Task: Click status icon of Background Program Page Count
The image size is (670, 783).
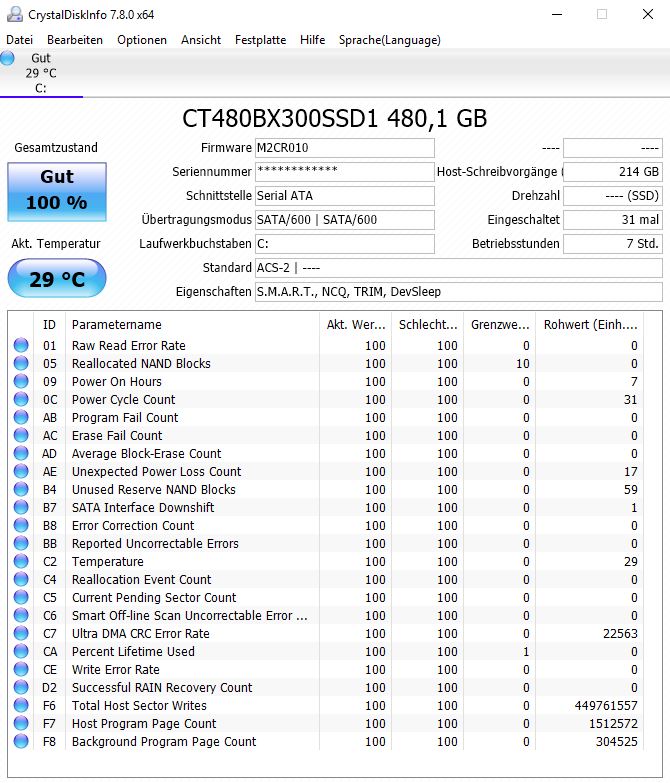Action: (21, 741)
